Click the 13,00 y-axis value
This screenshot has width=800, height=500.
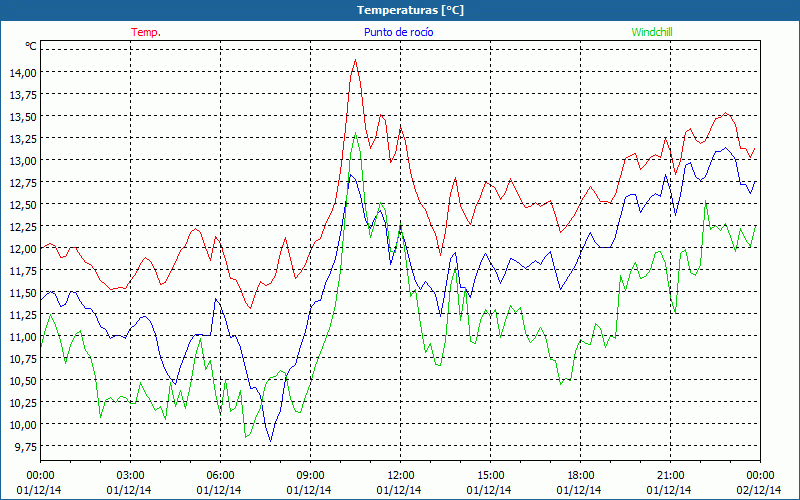point(23,160)
